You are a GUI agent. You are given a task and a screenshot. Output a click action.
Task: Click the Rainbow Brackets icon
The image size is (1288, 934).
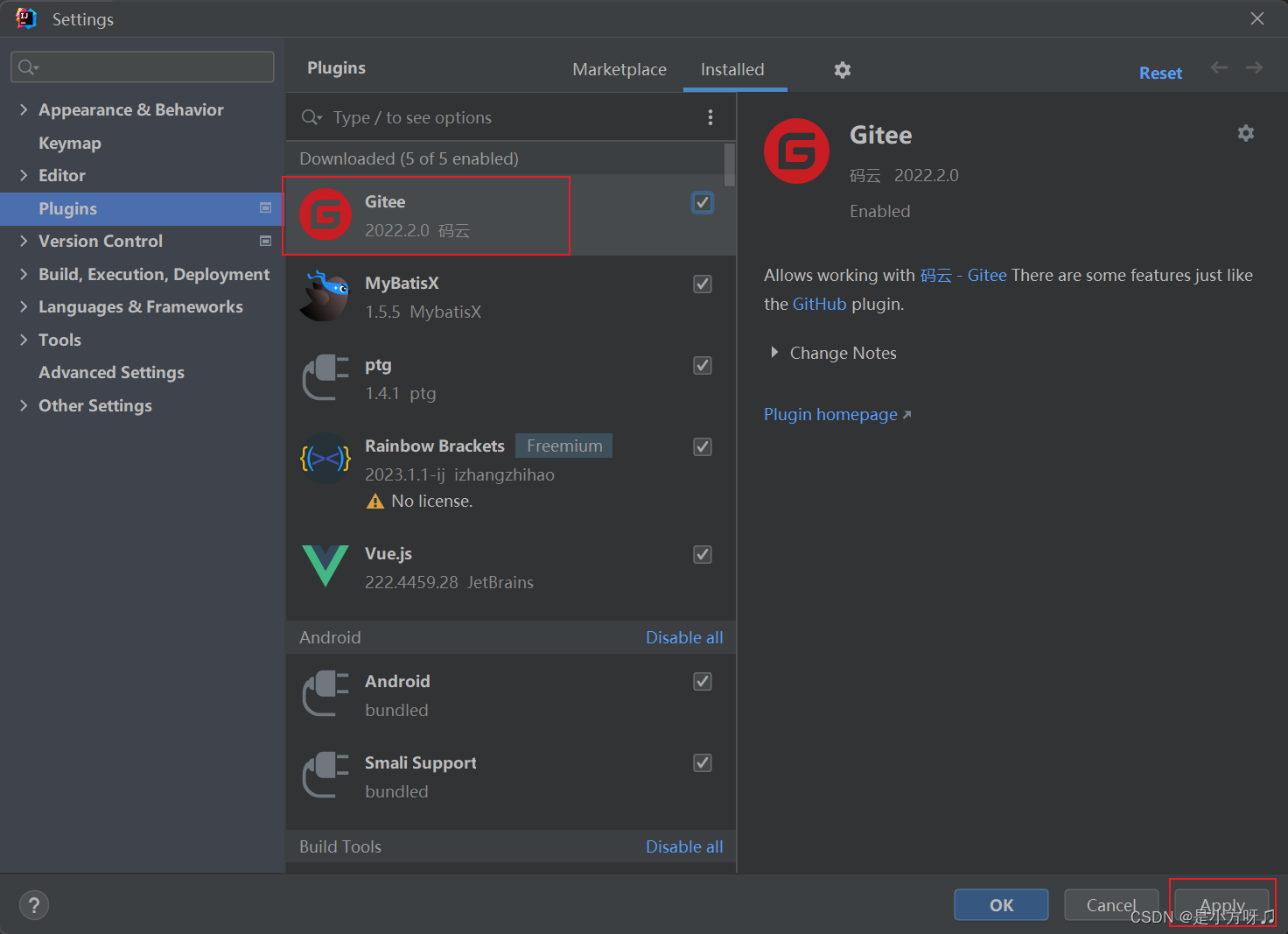325,459
